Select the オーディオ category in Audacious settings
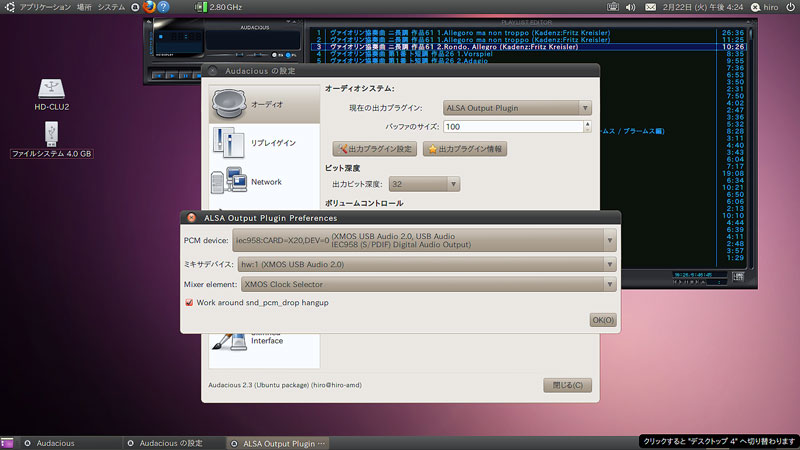Viewport: 800px width, 450px height. 264,104
